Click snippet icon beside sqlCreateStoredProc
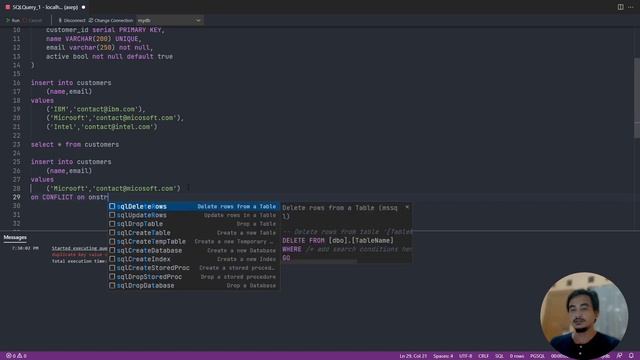This screenshot has width=640, height=360. 112,268
